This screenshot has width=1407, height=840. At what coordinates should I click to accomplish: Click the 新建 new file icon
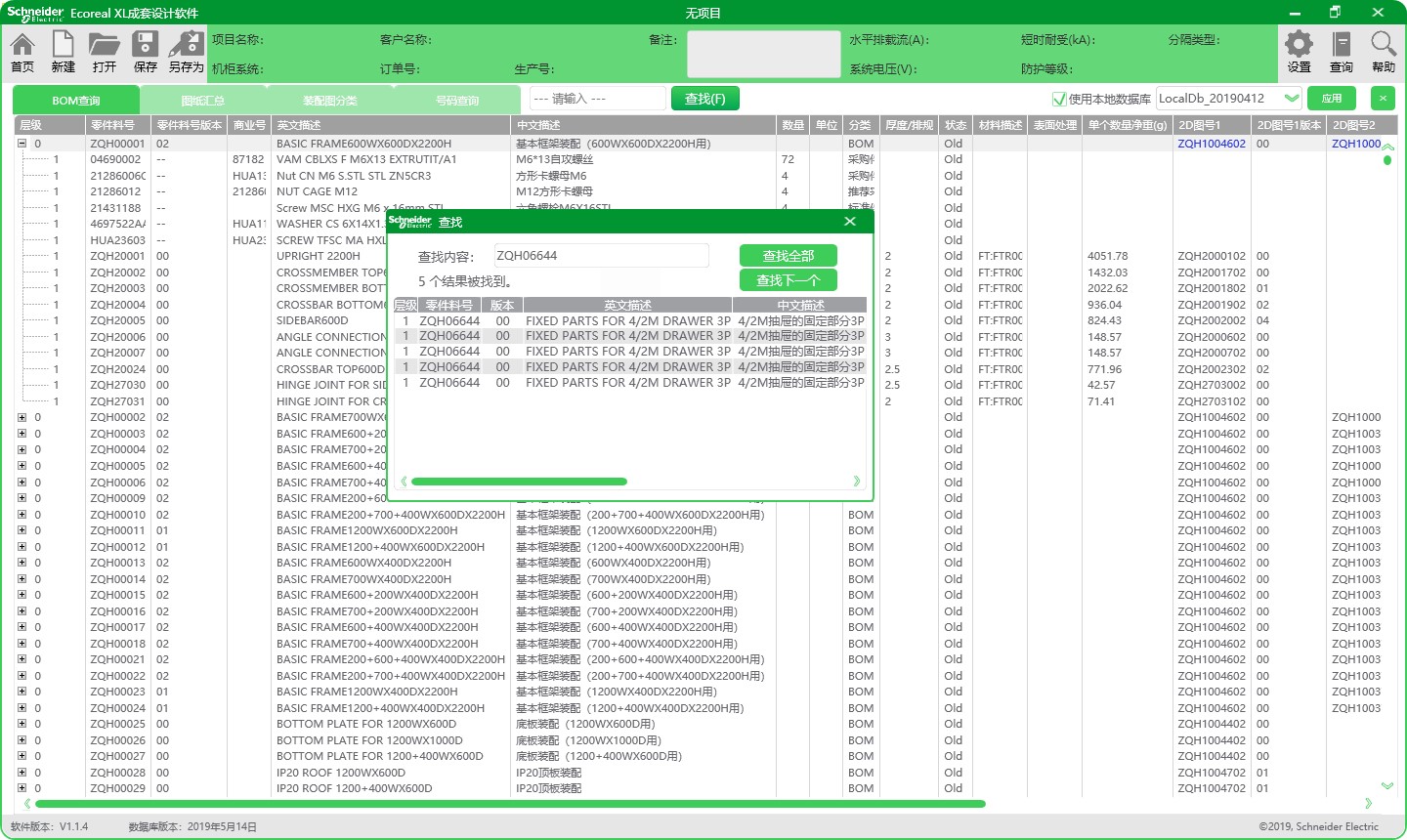click(64, 52)
